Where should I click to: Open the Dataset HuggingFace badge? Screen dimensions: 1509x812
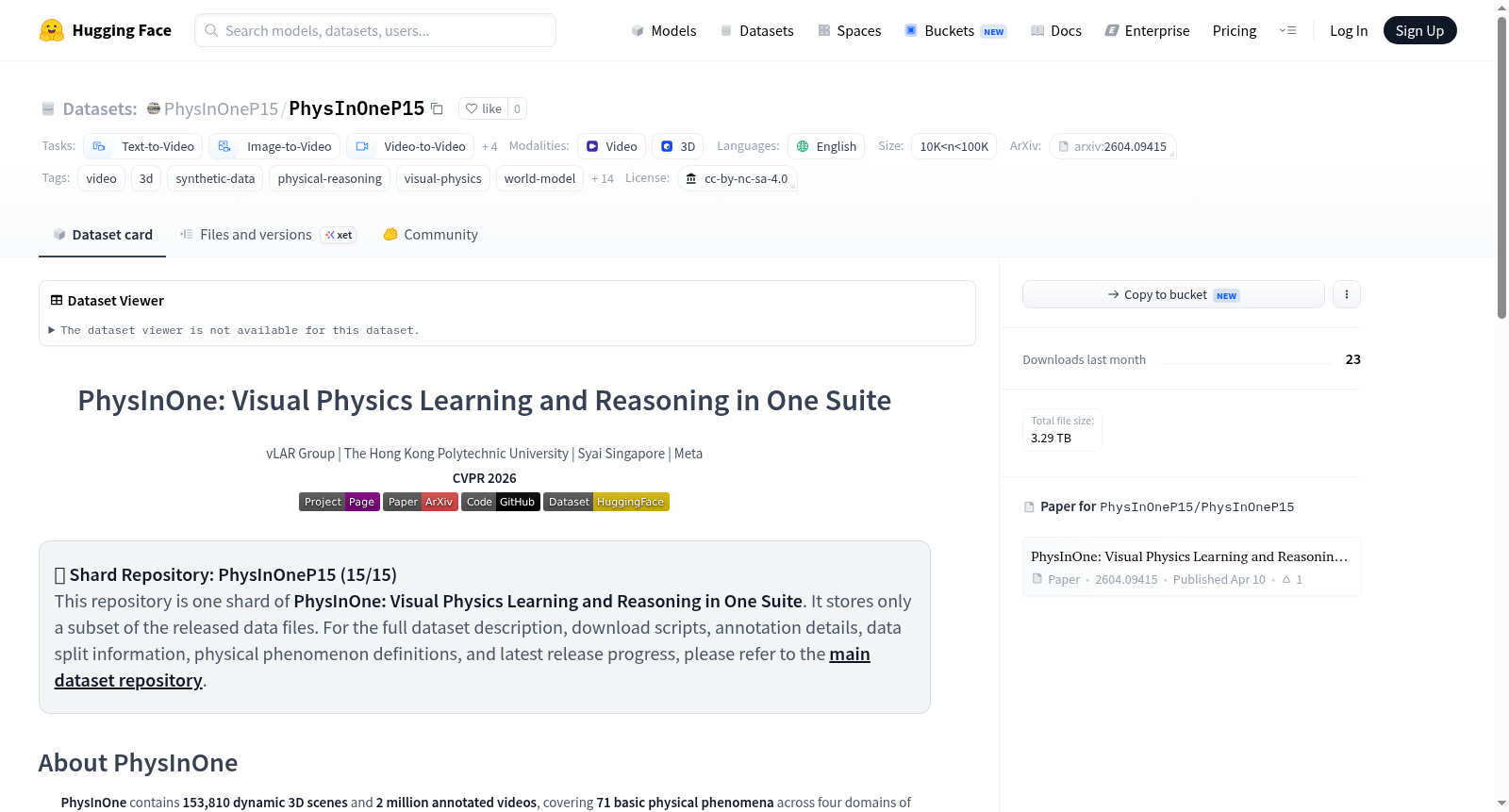tap(606, 502)
